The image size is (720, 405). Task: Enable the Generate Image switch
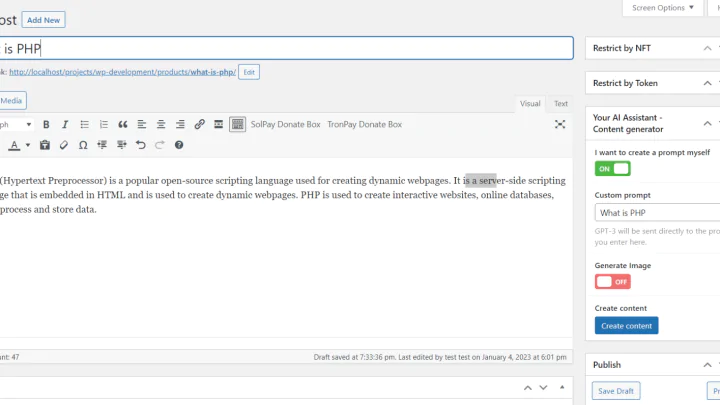613,281
